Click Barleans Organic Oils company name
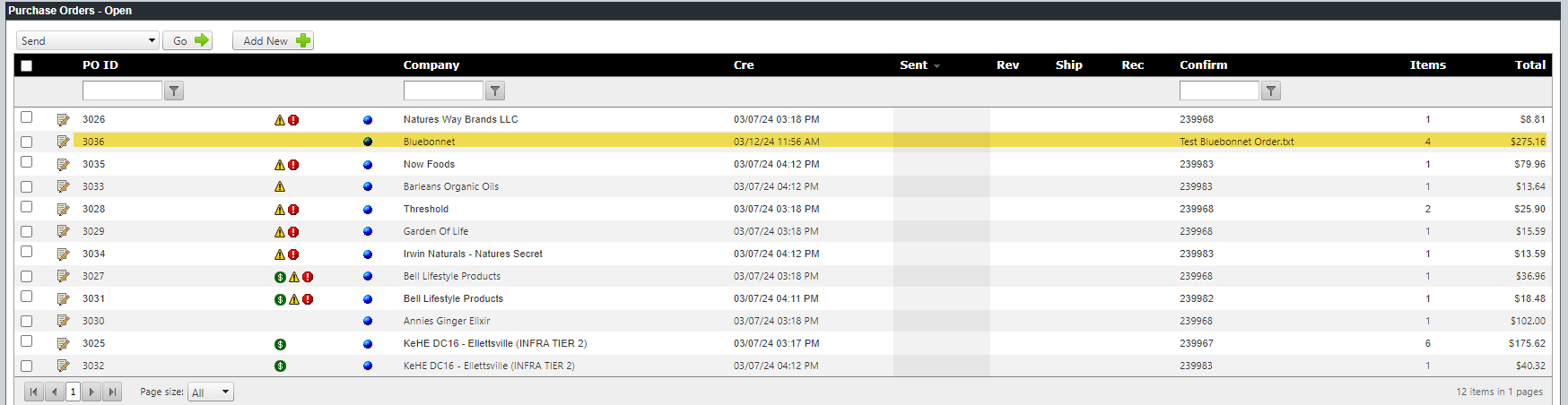Screen dimensions: 1568x405 tap(451, 186)
